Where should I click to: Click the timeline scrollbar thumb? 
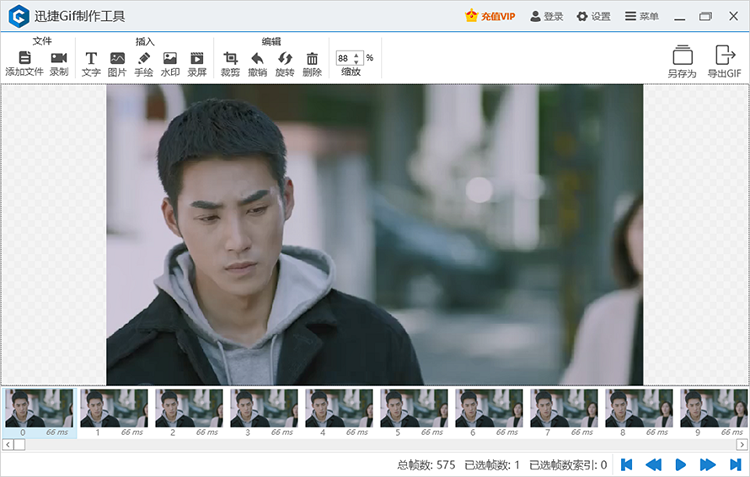coord(19,445)
